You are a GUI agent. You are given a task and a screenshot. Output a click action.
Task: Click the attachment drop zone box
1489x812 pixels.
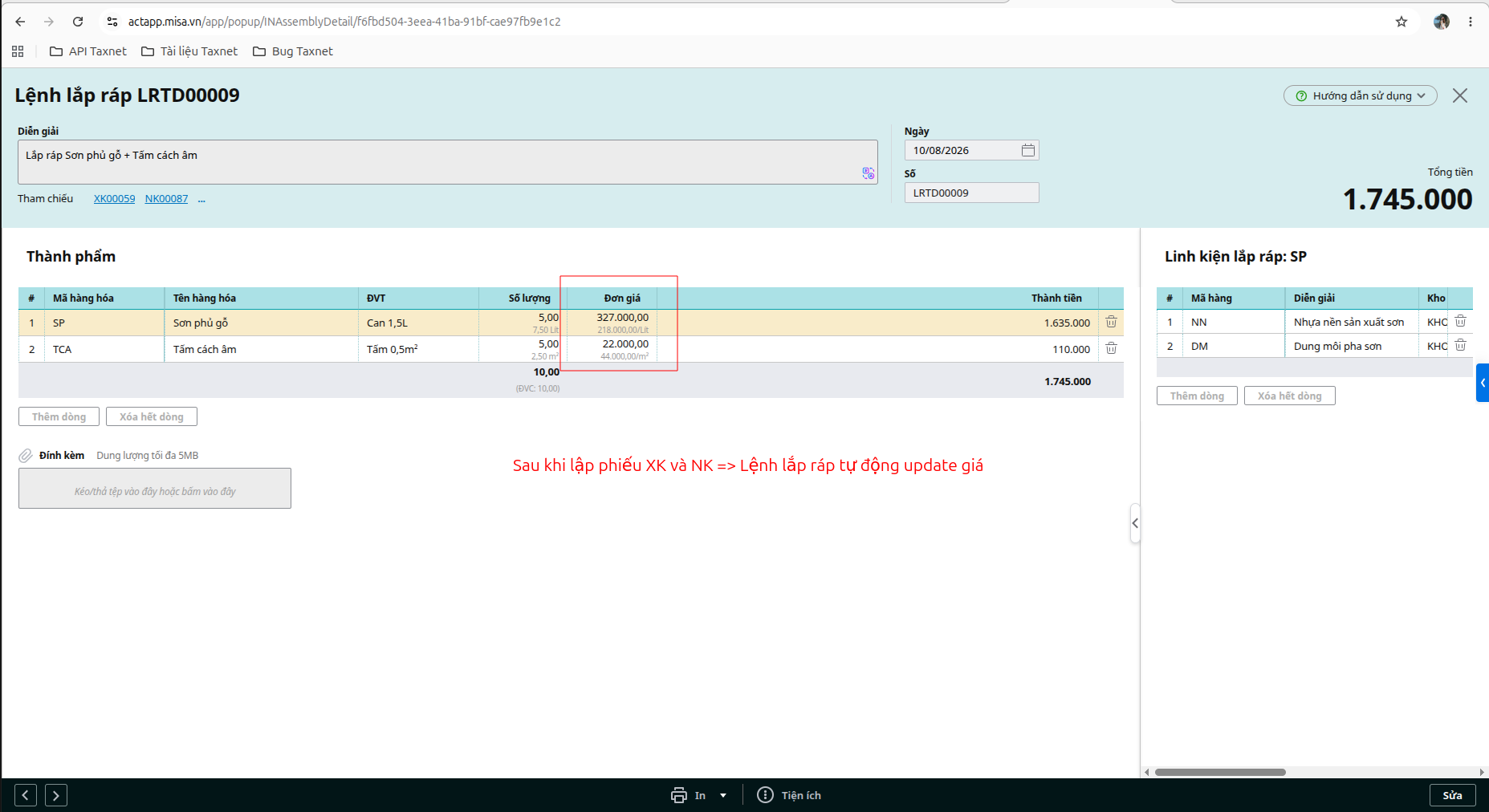pos(155,489)
